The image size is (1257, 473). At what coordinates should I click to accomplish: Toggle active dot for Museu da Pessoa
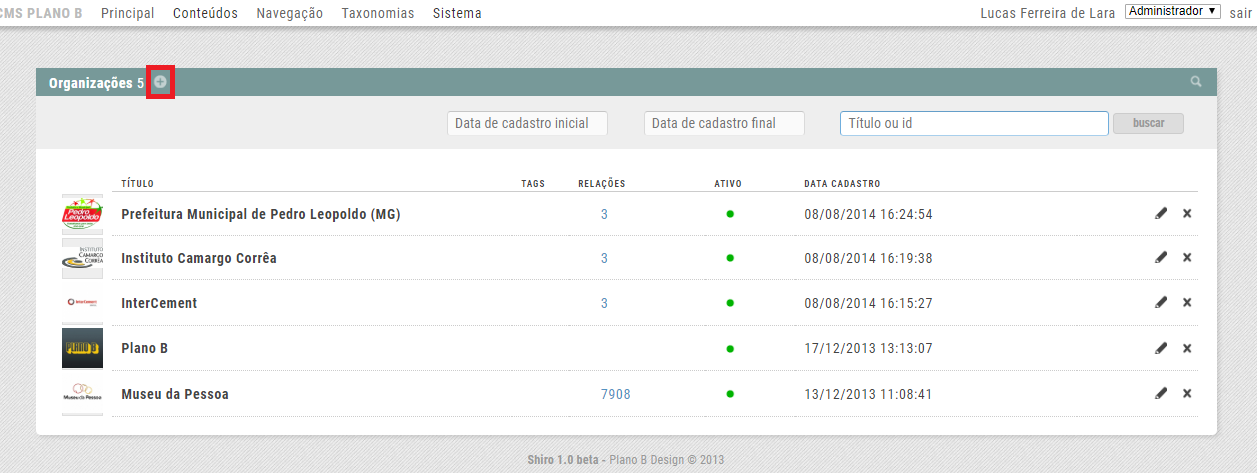pyautogui.click(x=730, y=394)
